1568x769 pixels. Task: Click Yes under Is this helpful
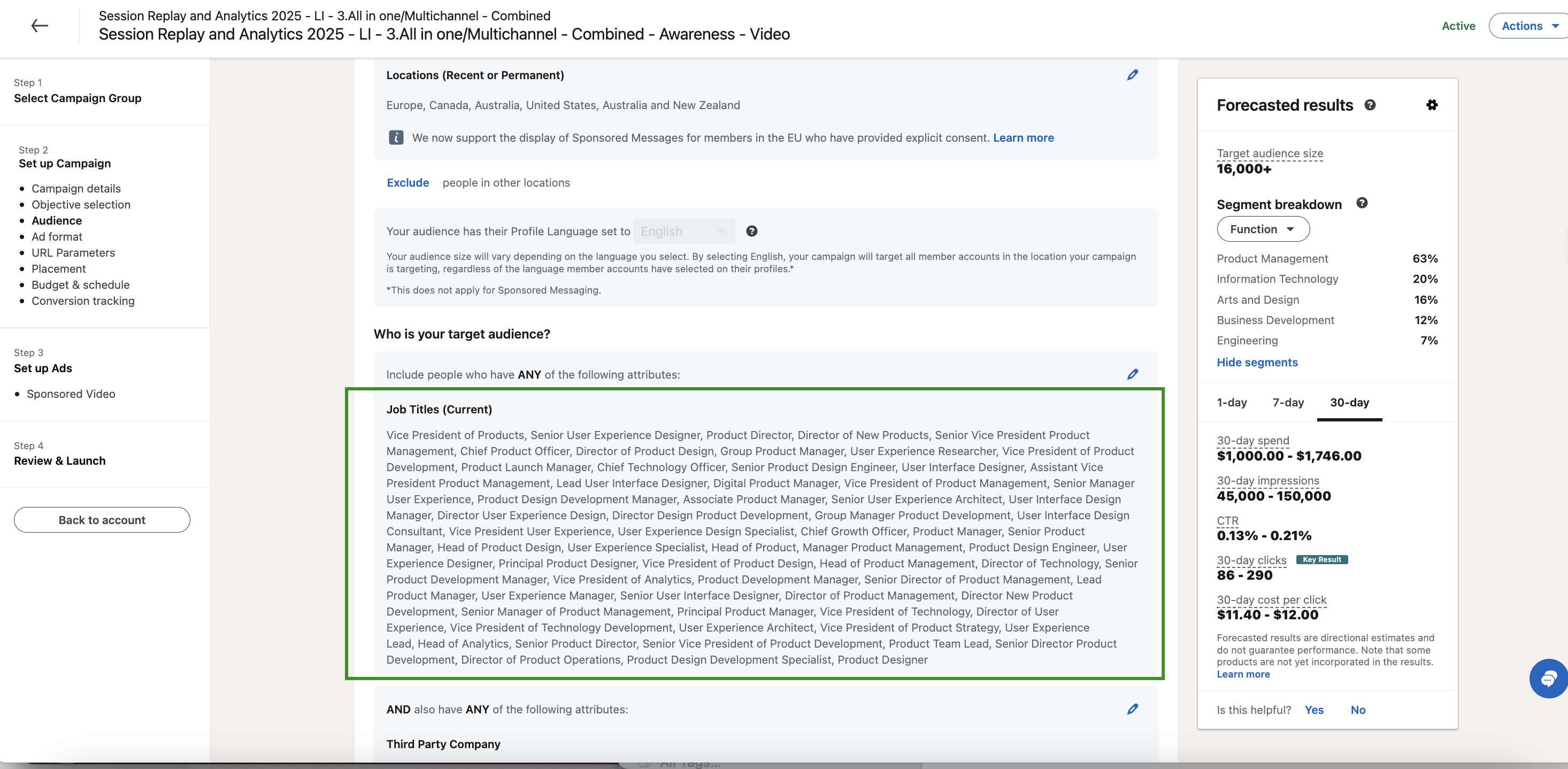1314,710
